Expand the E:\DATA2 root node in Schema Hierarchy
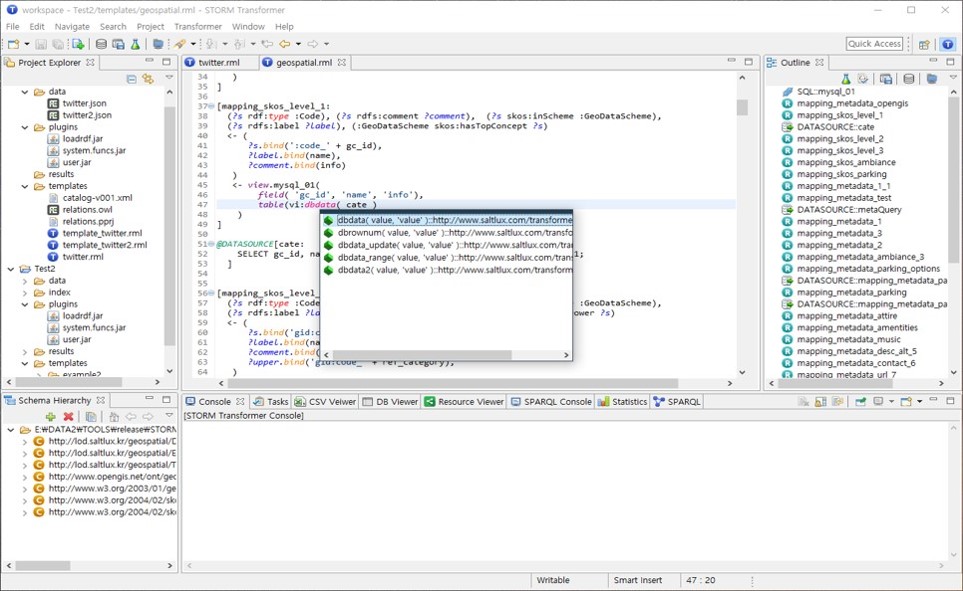 (10, 429)
